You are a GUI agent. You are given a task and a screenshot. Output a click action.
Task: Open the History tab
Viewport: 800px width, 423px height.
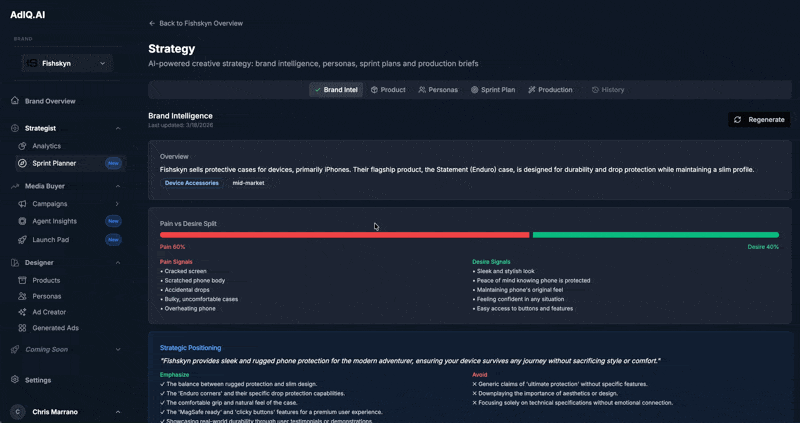[607, 90]
